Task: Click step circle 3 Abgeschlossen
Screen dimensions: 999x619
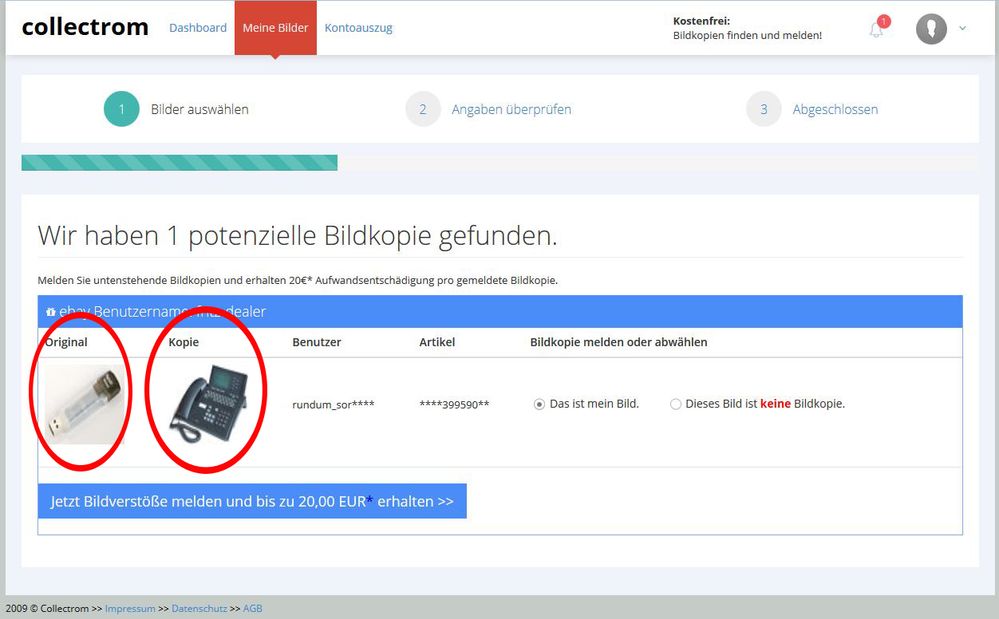Action: pyautogui.click(x=763, y=109)
